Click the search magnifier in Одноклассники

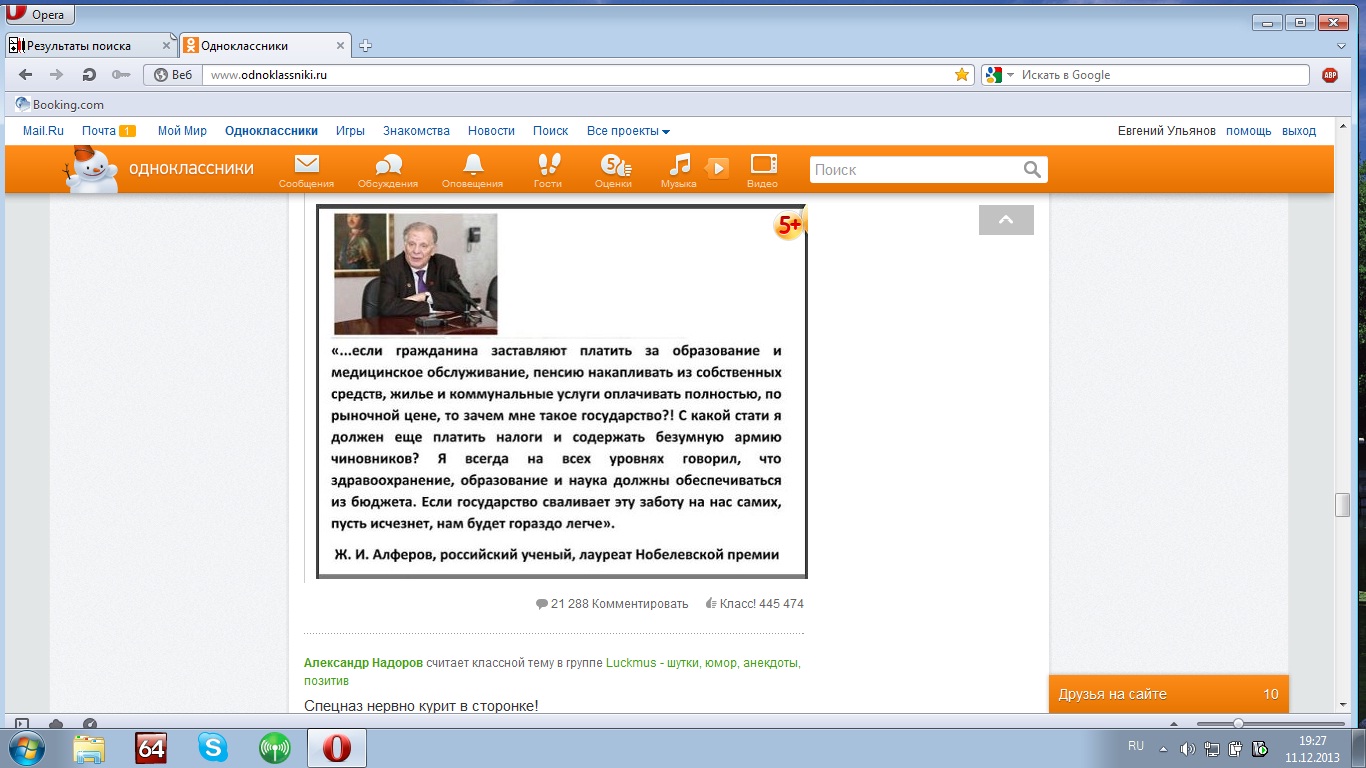1032,170
